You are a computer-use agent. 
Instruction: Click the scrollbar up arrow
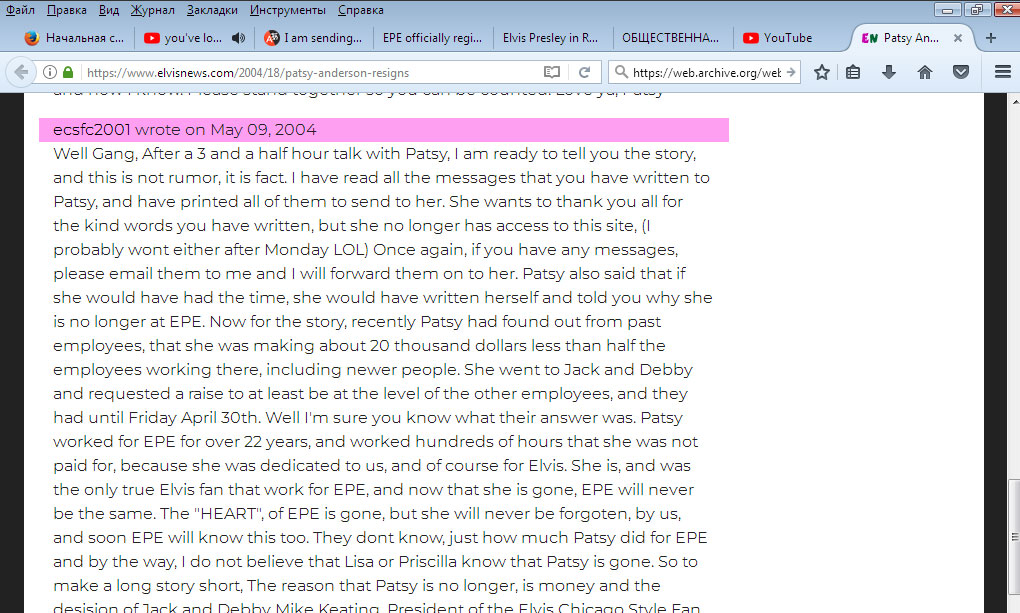1015,101
